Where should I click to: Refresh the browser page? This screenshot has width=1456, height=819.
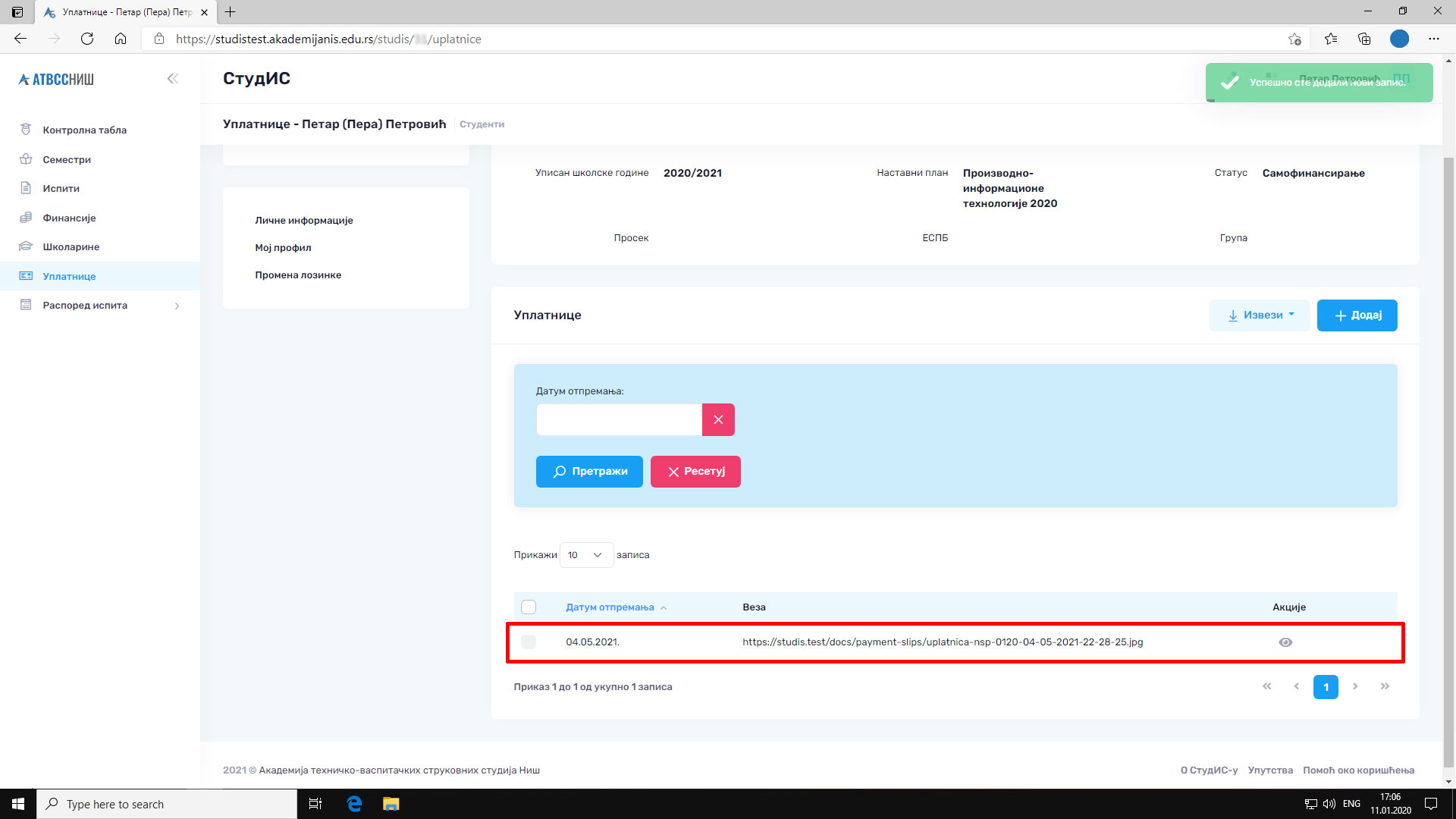click(87, 39)
